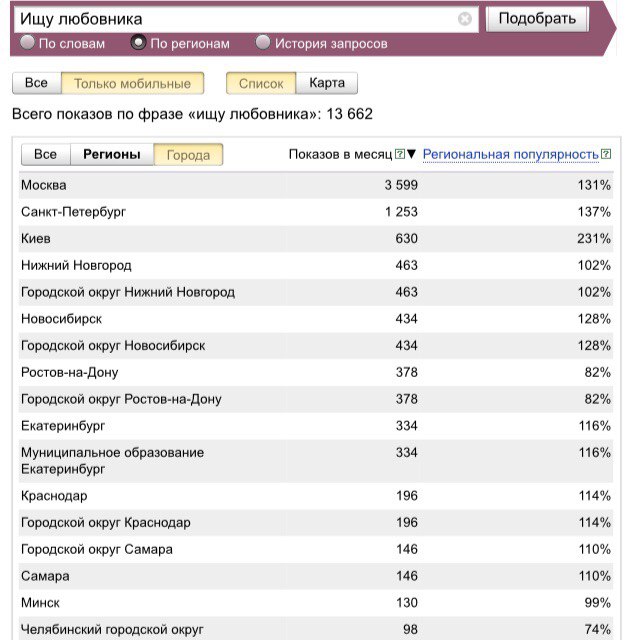Click help icon next to Показов в месяц
This screenshot has width=640, height=640.
tap(400, 155)
